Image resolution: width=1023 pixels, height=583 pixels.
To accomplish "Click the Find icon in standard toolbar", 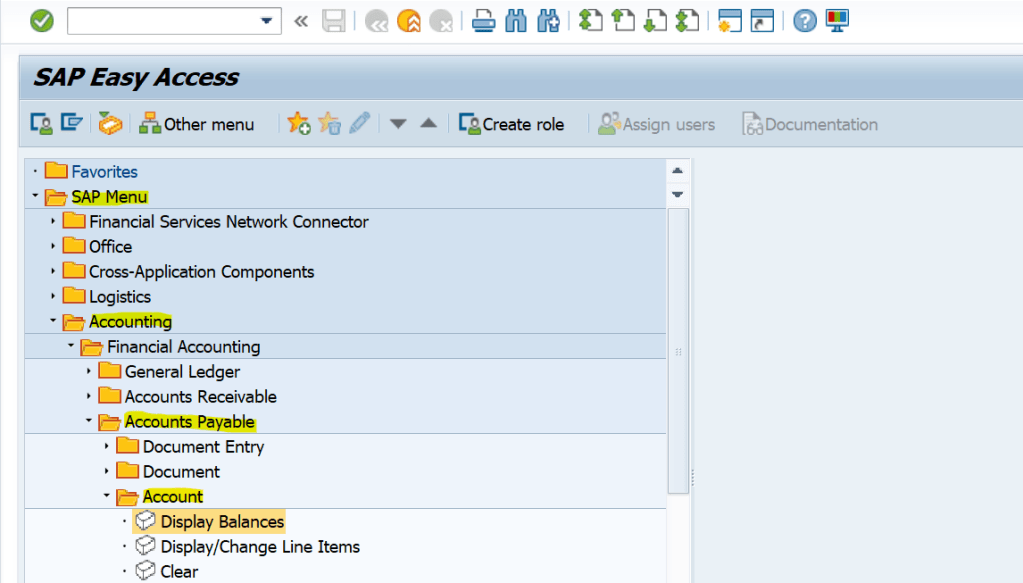I will pos(515,20).
